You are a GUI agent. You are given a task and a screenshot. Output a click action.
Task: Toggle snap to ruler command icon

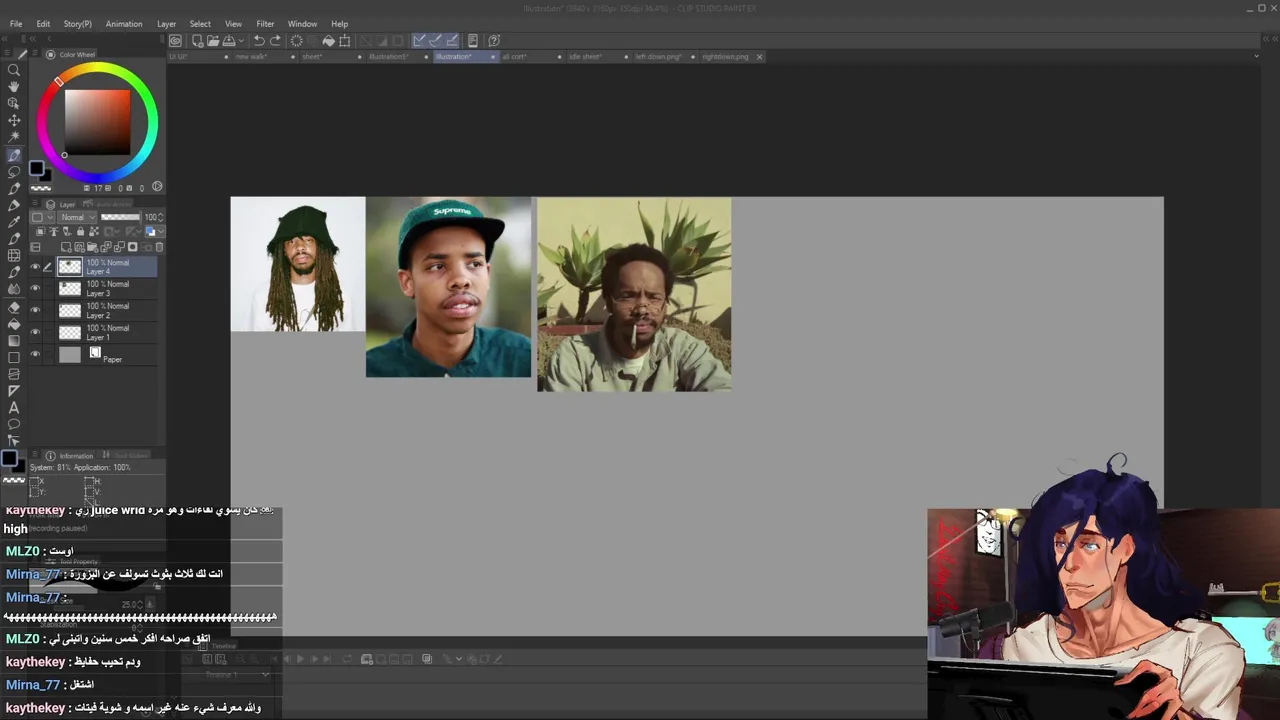pyautogui.click(x=418, y=41)
